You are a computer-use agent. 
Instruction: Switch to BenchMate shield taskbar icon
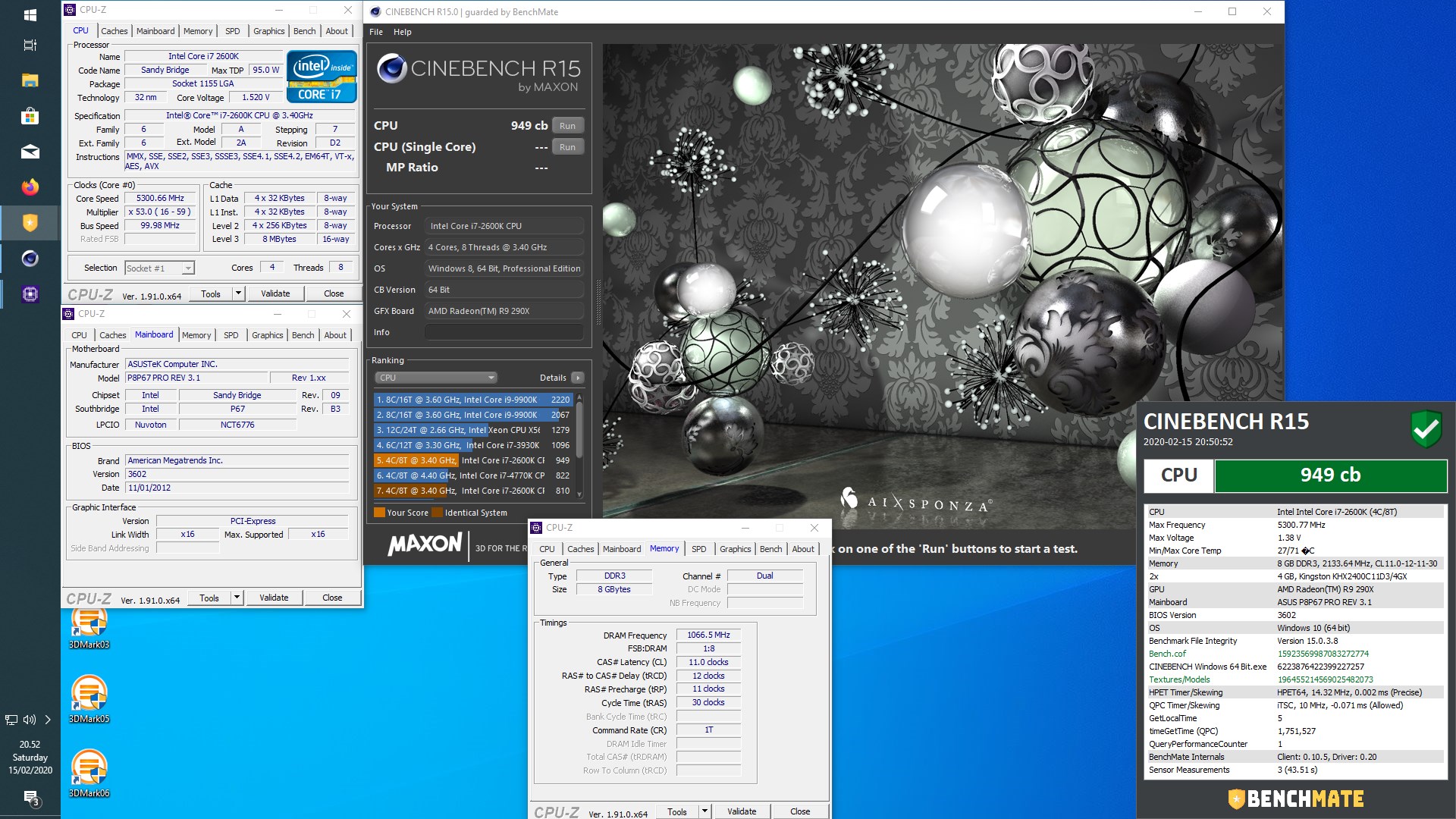[30, 223]
